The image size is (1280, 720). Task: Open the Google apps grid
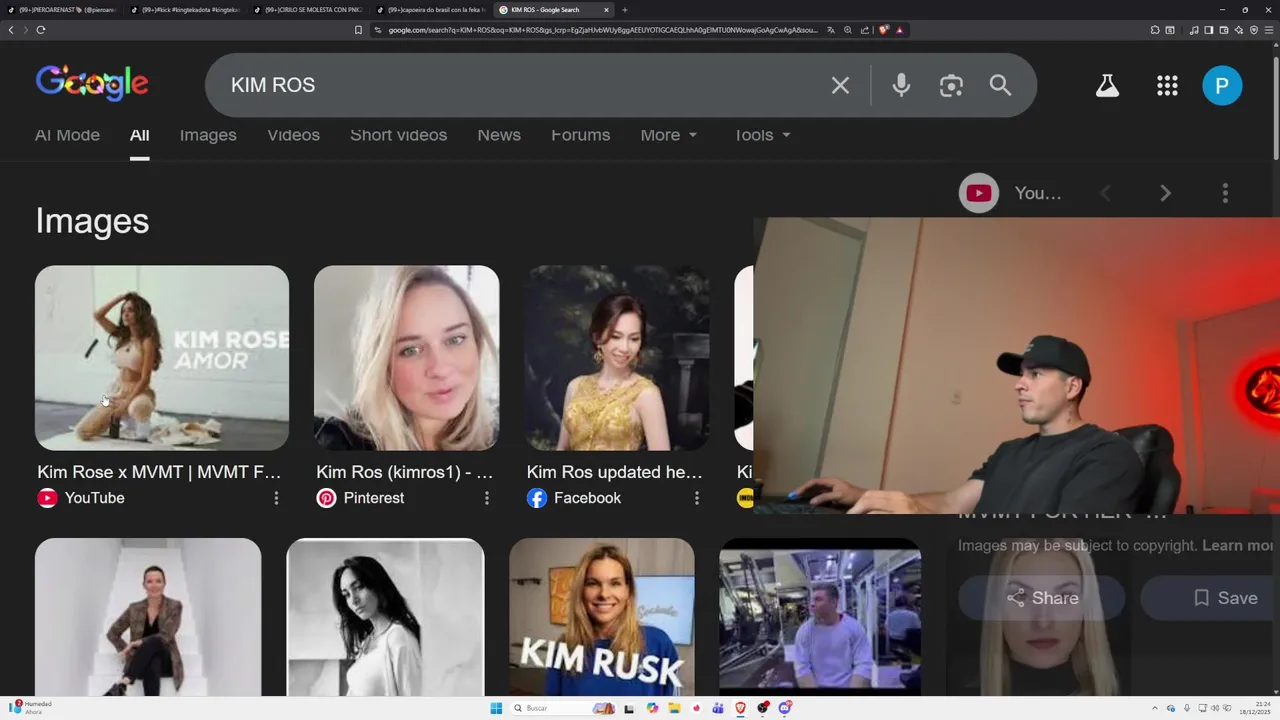tap(1167, 85)
